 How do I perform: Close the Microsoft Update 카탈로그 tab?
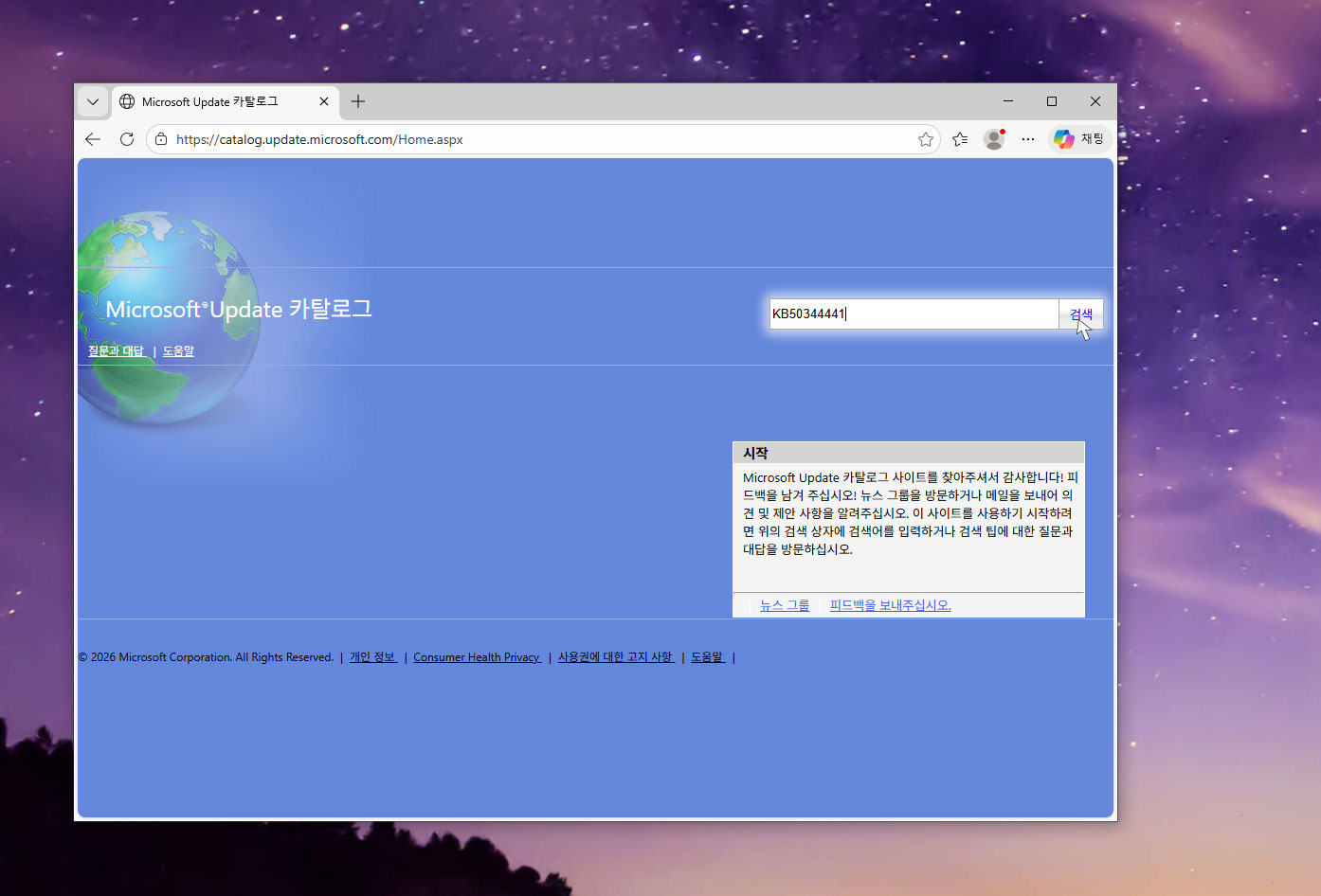click(324, 101)
